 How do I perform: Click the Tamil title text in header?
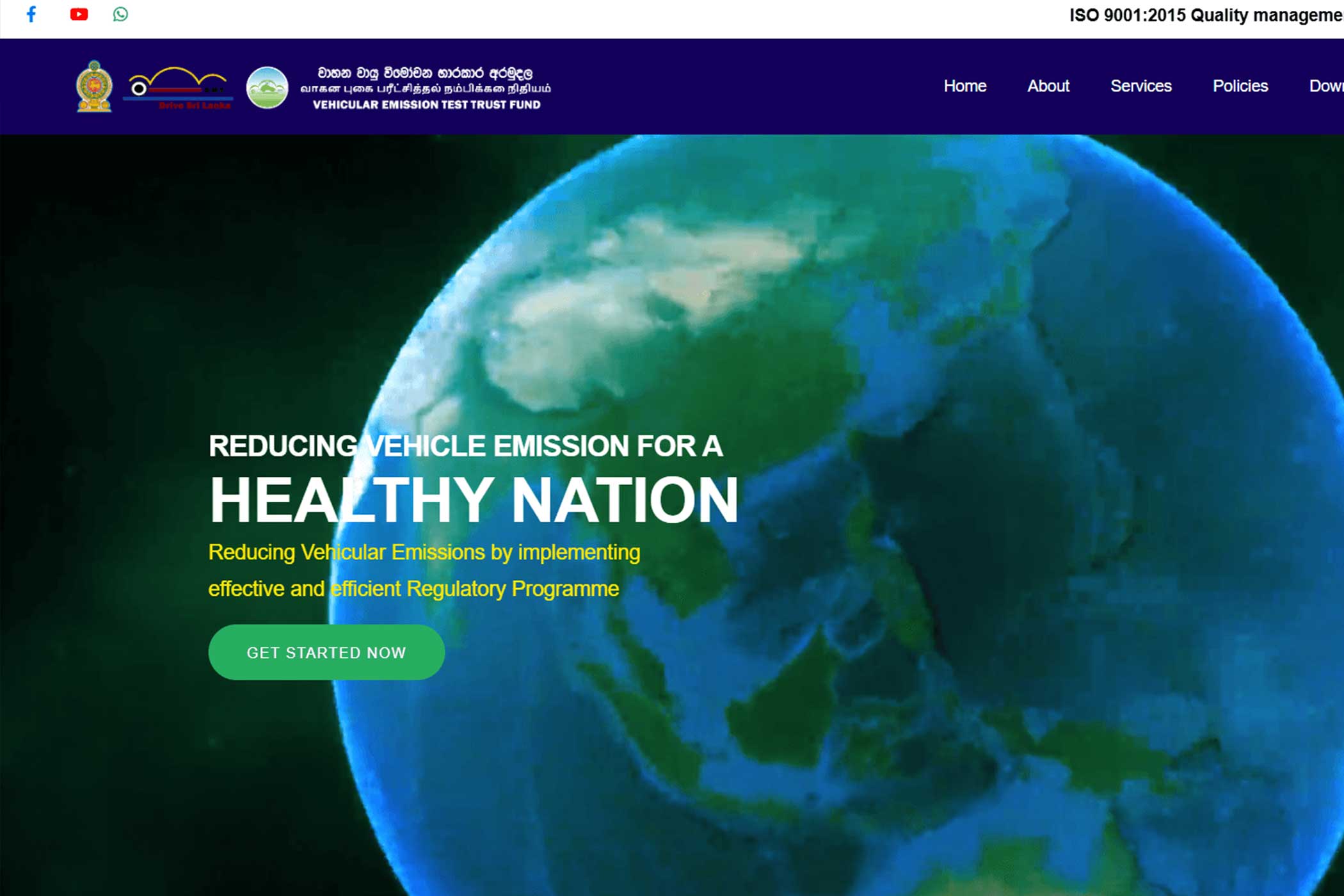(x=426, y=88)
